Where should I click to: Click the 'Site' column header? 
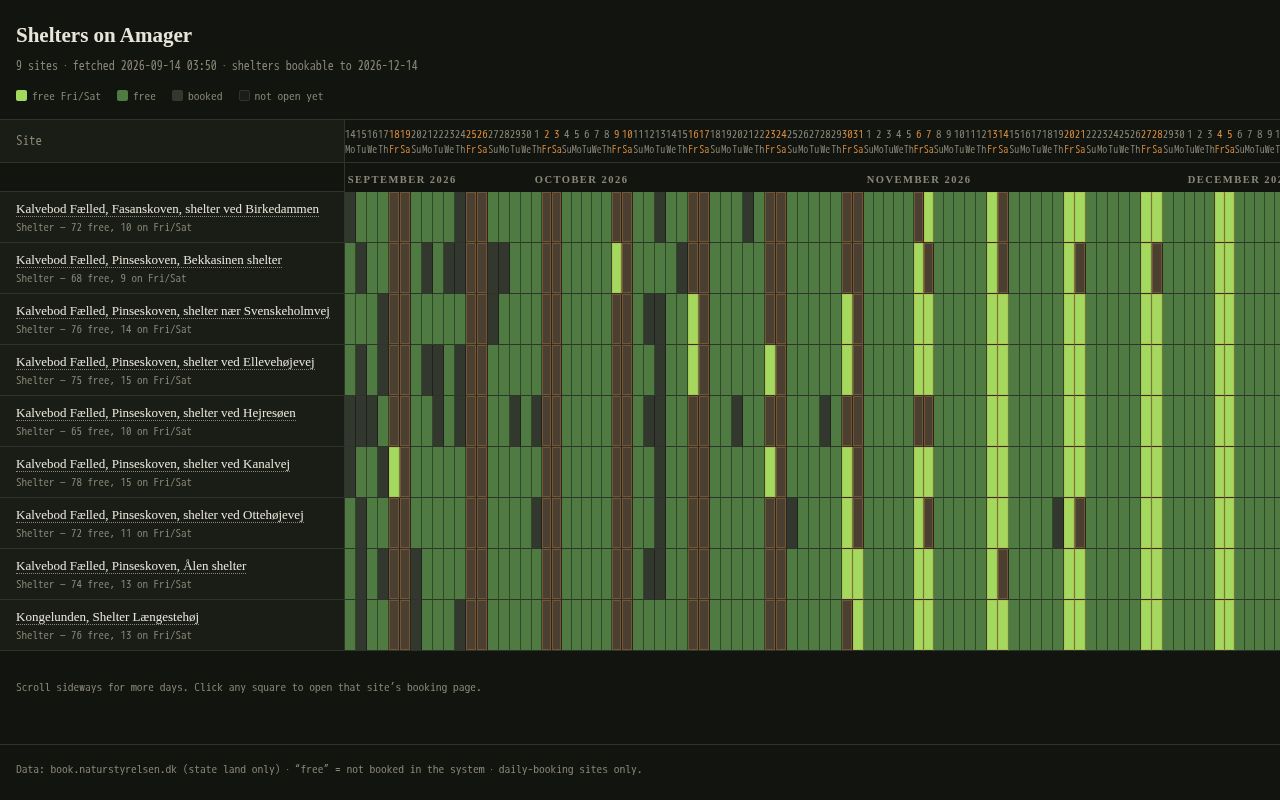[172, 141]
